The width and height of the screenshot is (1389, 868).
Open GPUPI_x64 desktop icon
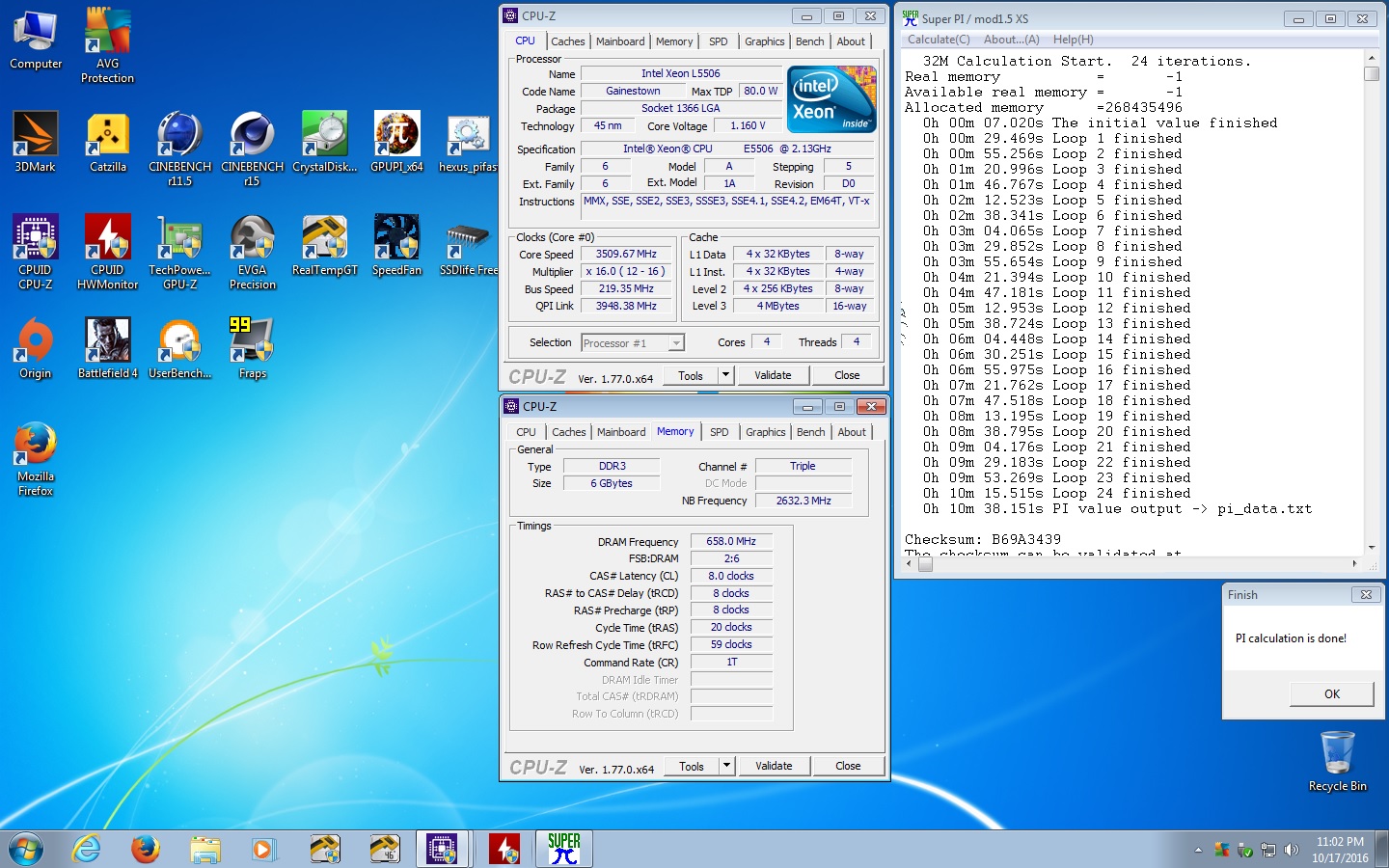pos(396,143)
